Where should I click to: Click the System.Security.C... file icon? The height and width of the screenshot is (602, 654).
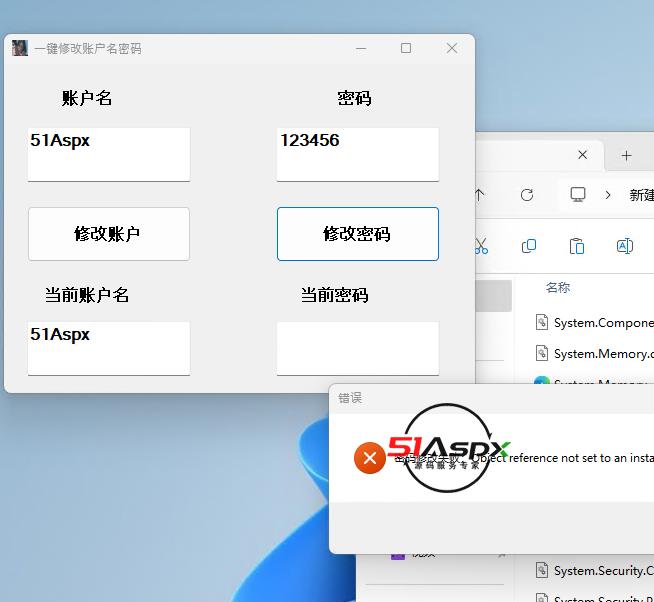tap(542, 570)
